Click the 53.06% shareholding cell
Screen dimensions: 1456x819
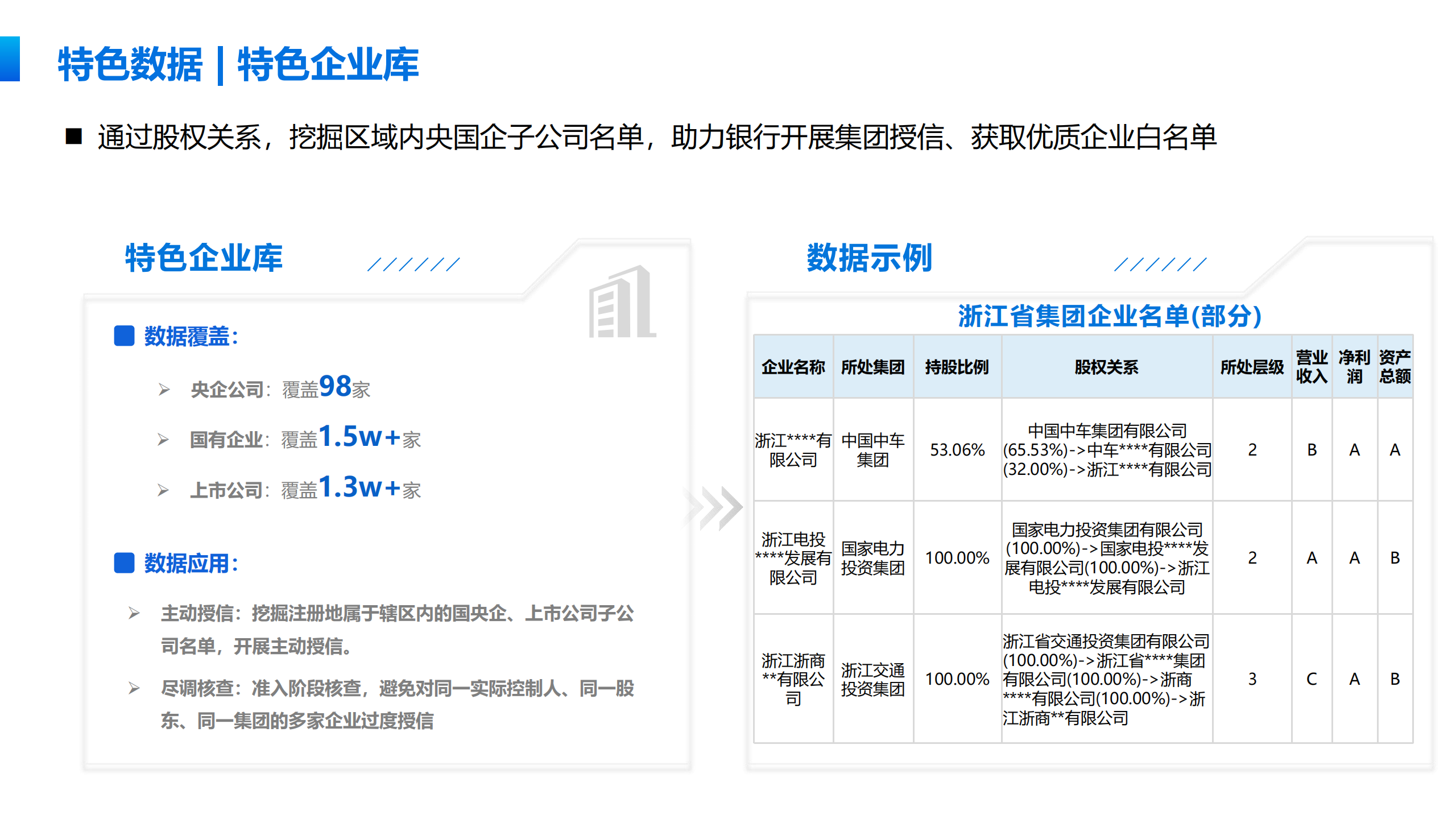[x=957, y=450]
